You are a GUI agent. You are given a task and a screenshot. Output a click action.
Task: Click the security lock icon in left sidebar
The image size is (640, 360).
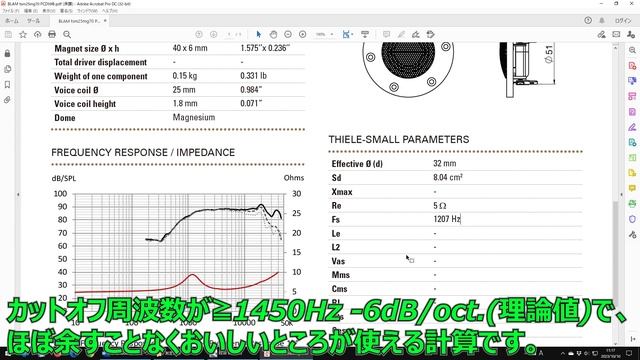[x=7, y=53]
